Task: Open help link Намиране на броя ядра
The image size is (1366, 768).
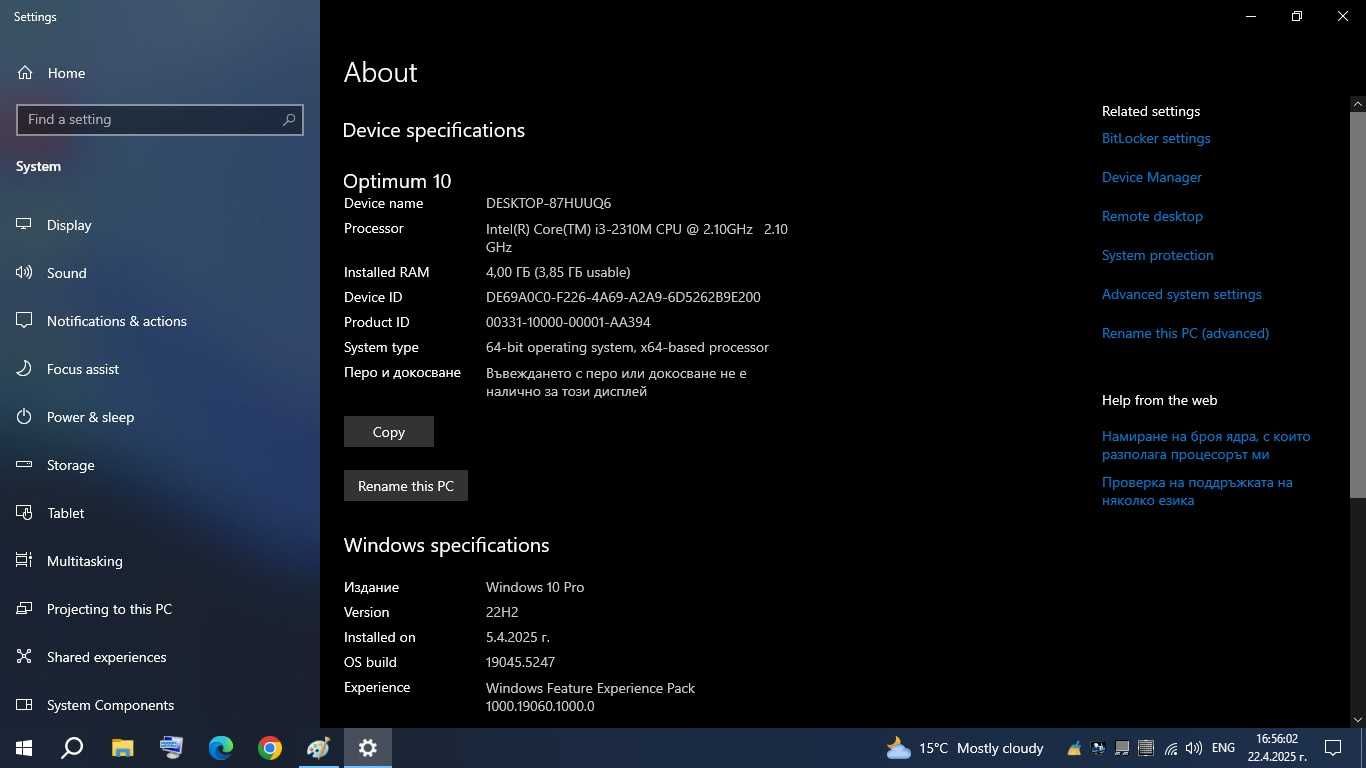Action: [x=1206, y=445]
